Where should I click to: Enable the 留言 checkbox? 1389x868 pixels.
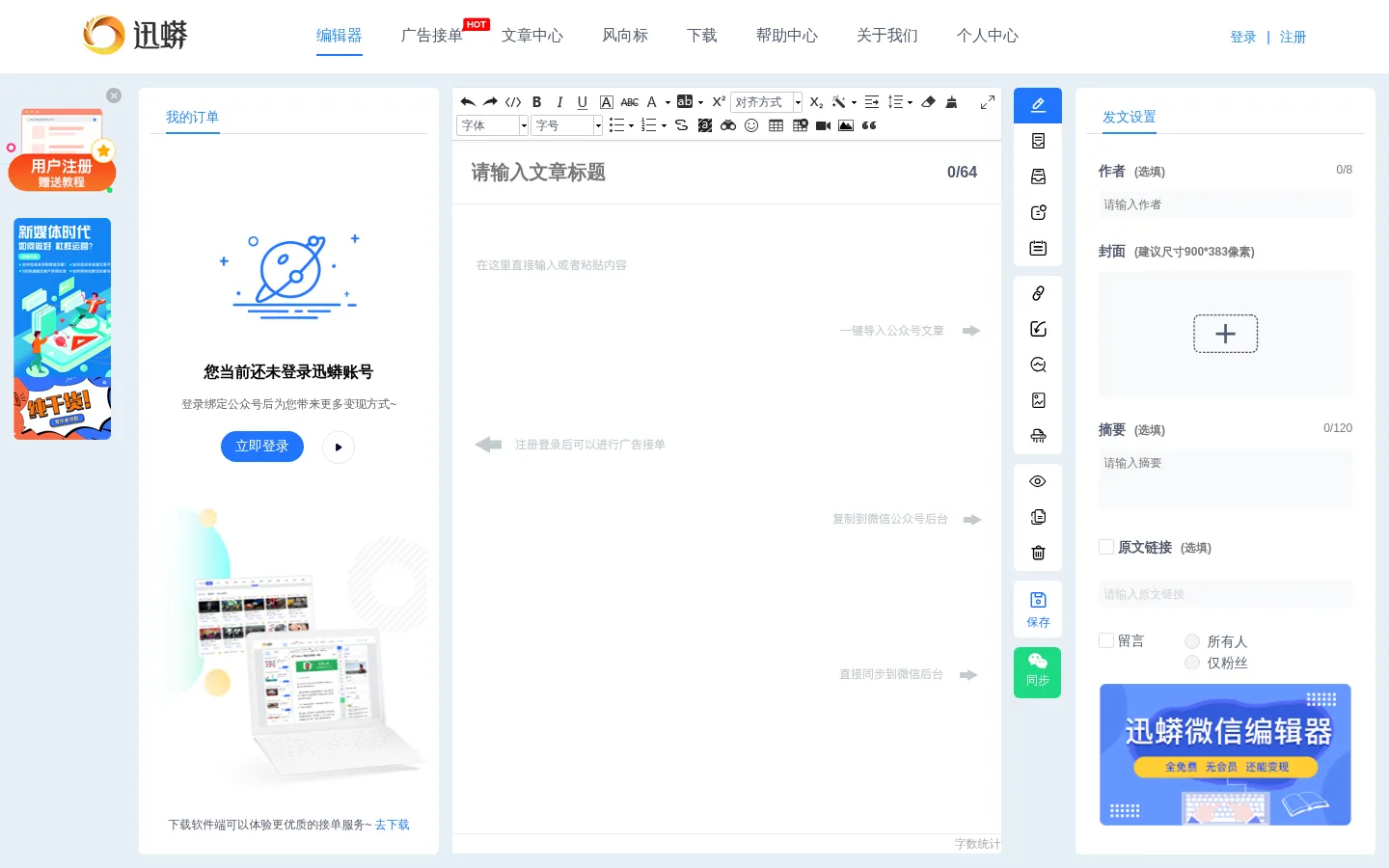pyautogui.click(x=1106, y=640)
